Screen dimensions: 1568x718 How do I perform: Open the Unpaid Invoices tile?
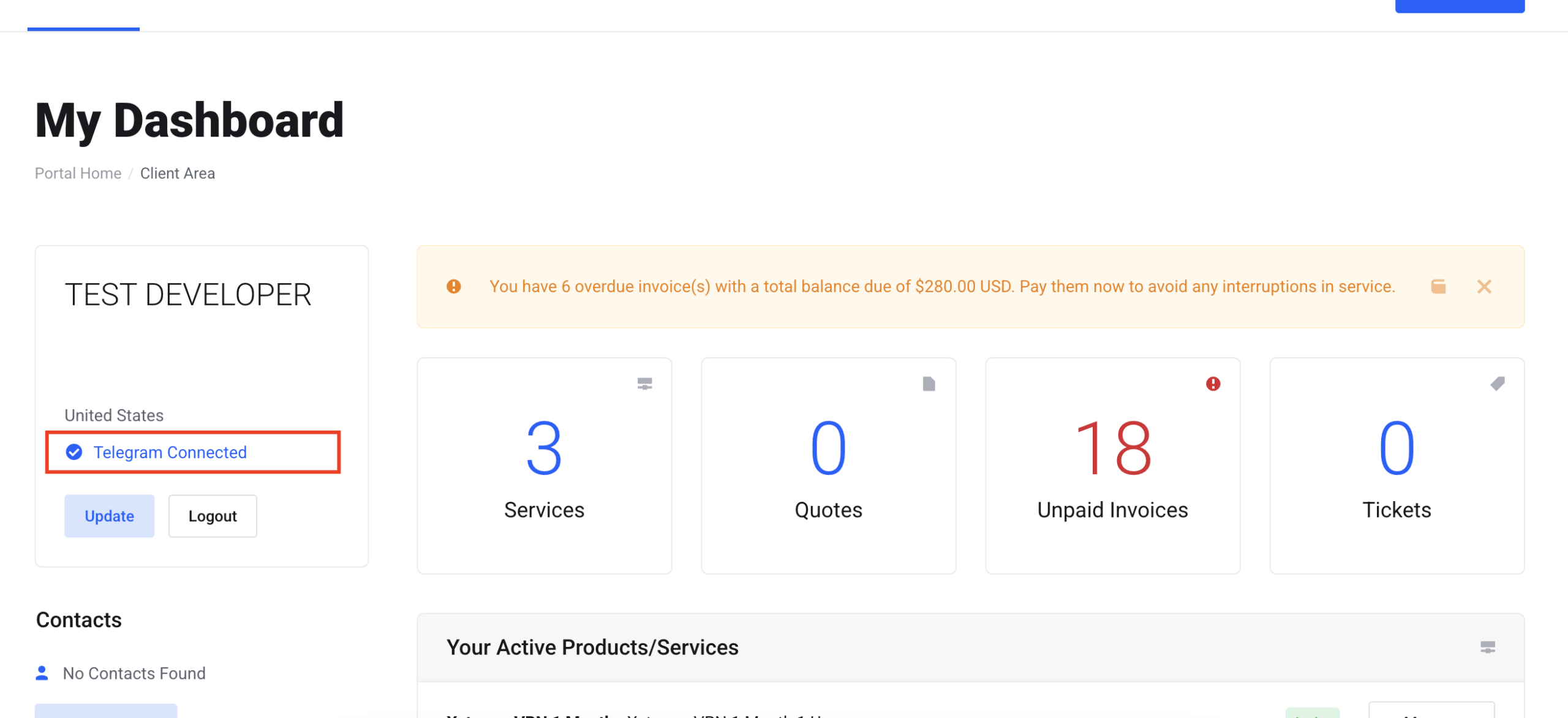point(1112,466)
